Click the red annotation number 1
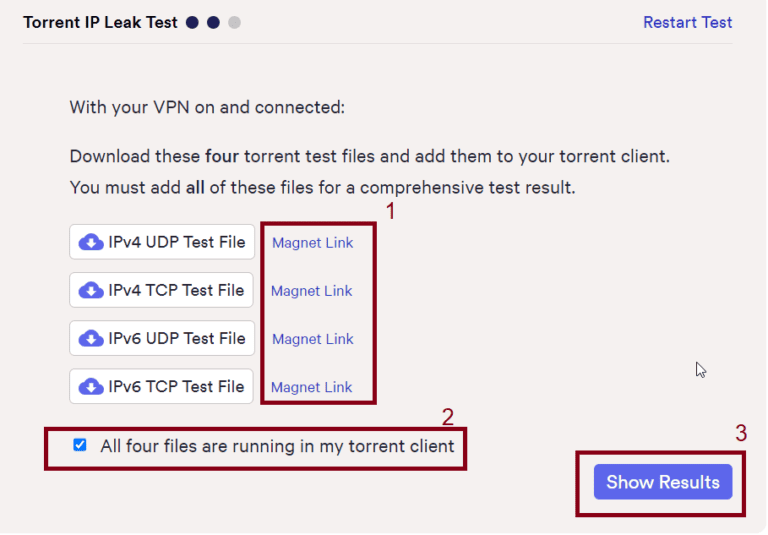Screen dimensions: 768x535 (391, 212)
